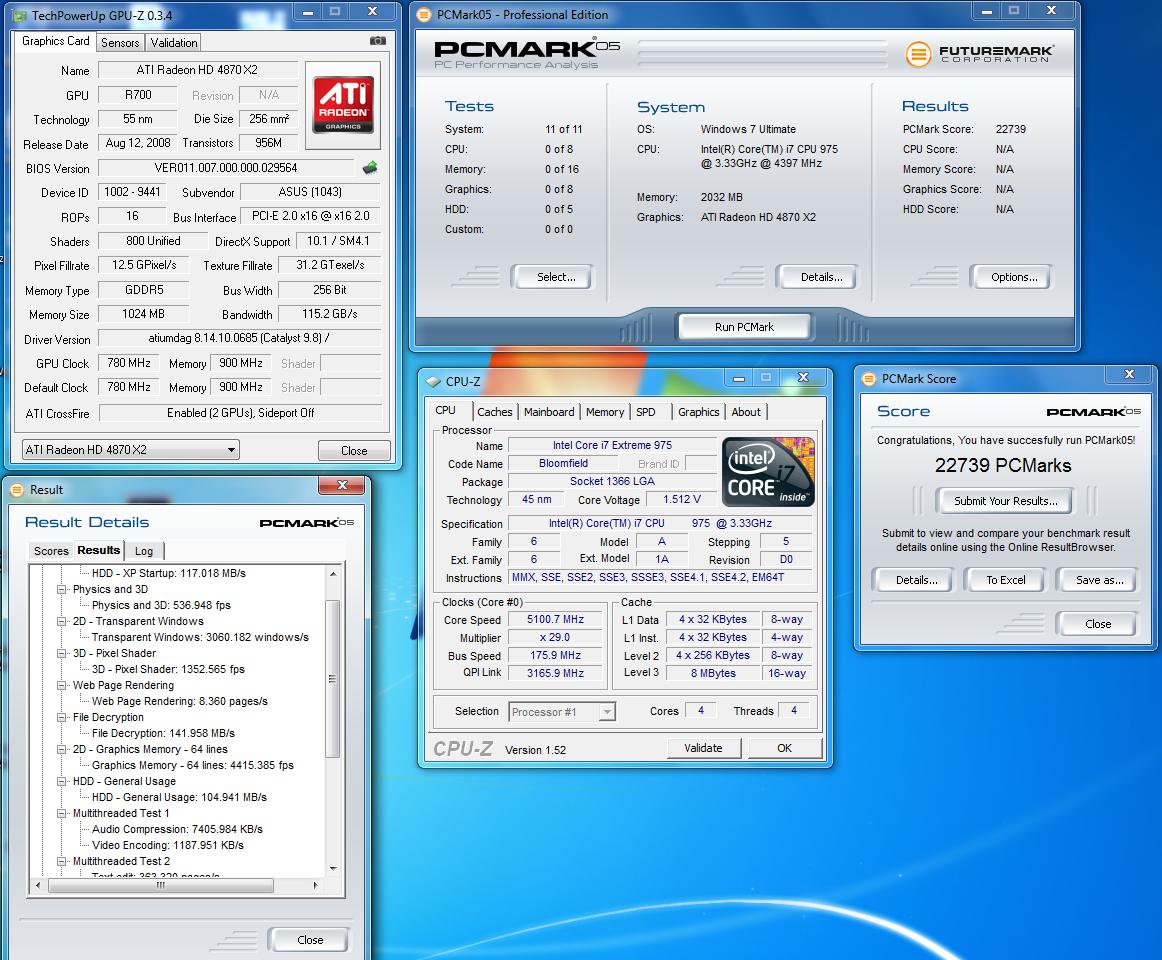Open the SPD tab in CPU-Z
The height and width of the screenshot is (960, 1162).
click(x=646, y=412)
